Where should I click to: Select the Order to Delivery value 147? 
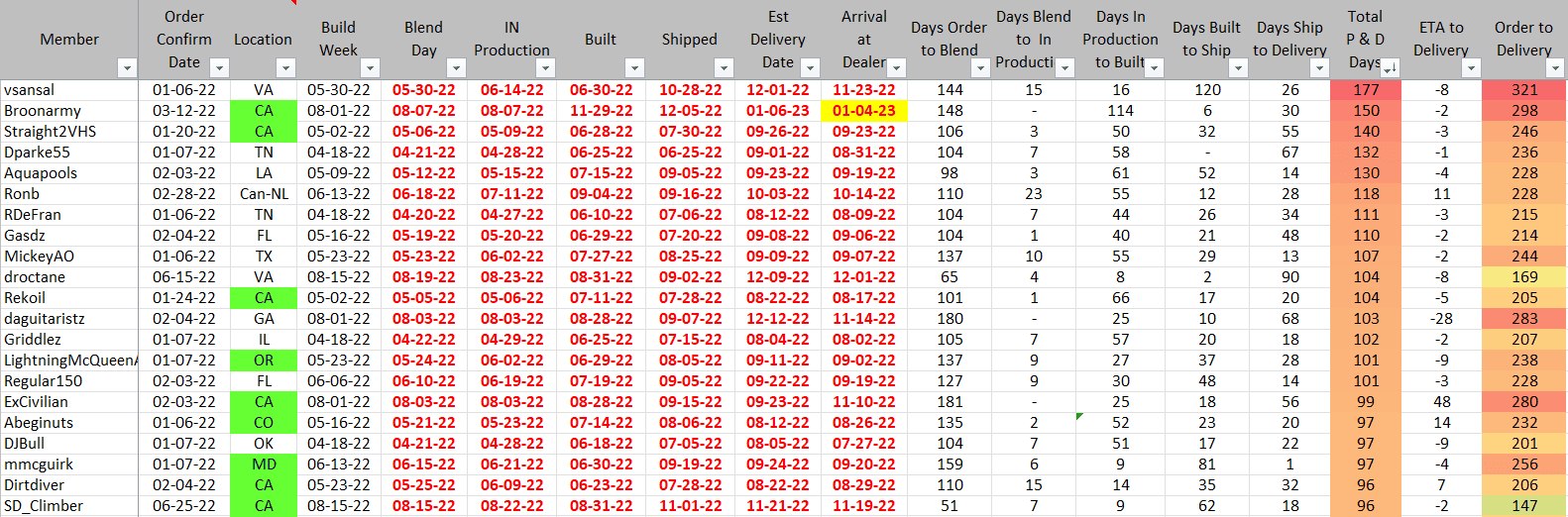click(1524, 506)
